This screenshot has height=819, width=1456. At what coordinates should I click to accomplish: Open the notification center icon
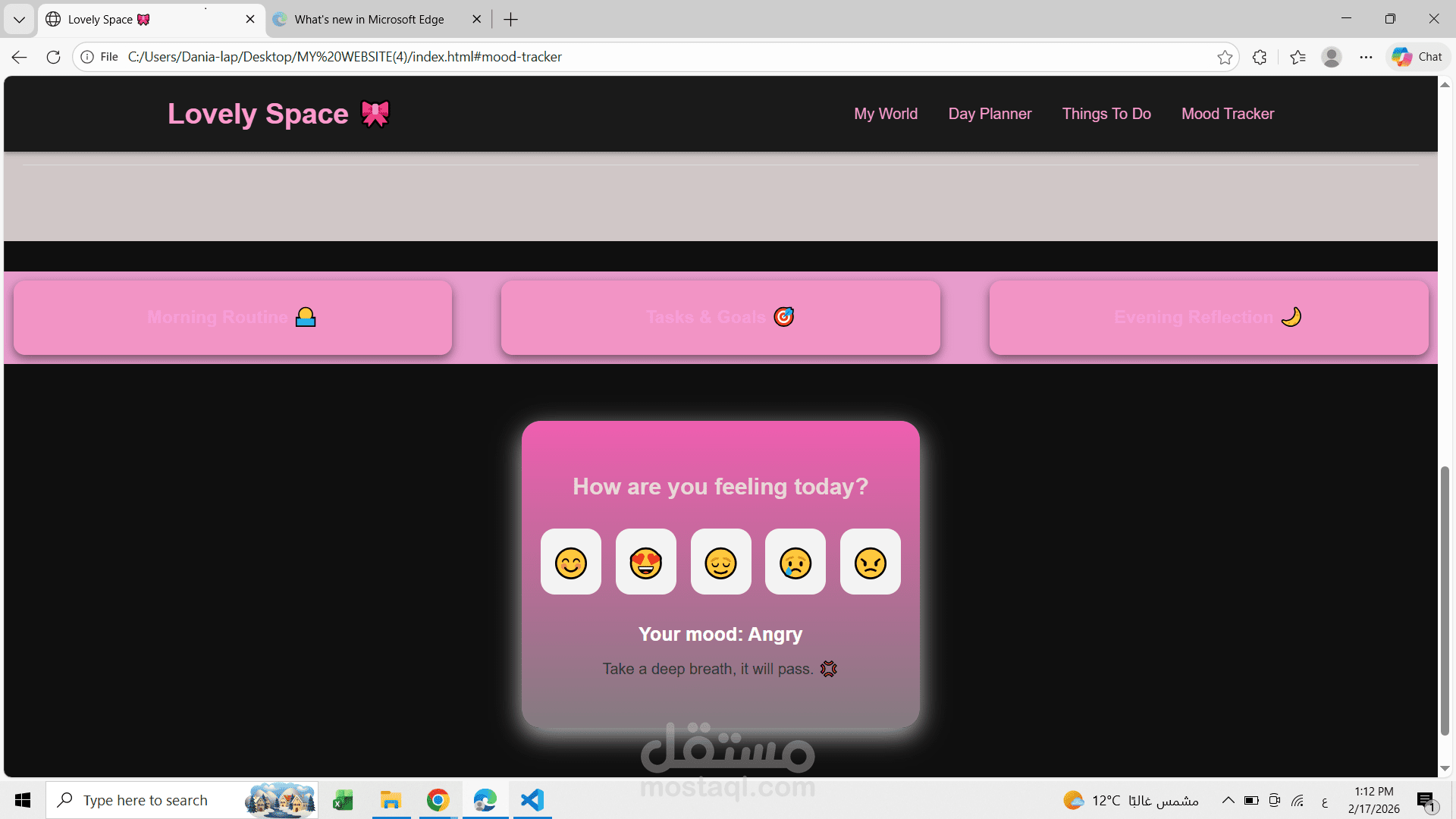click(1426, 800)
